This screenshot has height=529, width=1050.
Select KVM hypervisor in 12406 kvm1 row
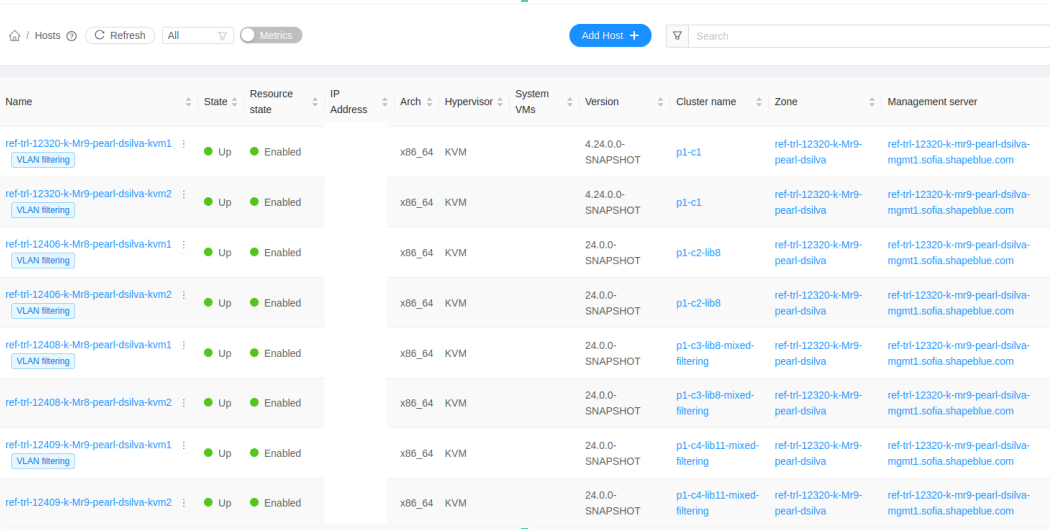(x=455, y=252)
